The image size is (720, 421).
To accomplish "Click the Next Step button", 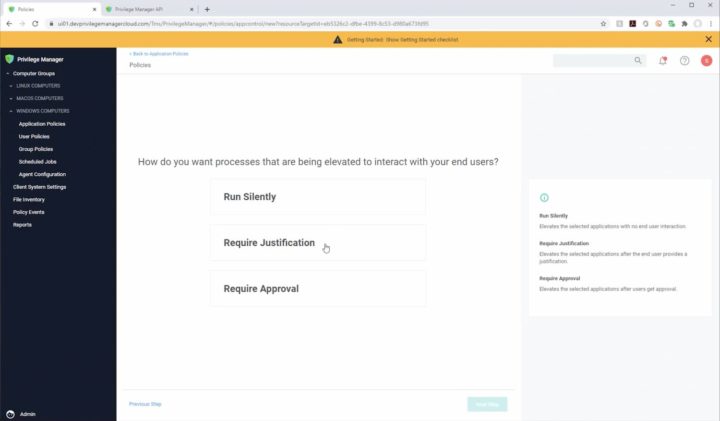I will pyautogui.click(x=487, y=404).
